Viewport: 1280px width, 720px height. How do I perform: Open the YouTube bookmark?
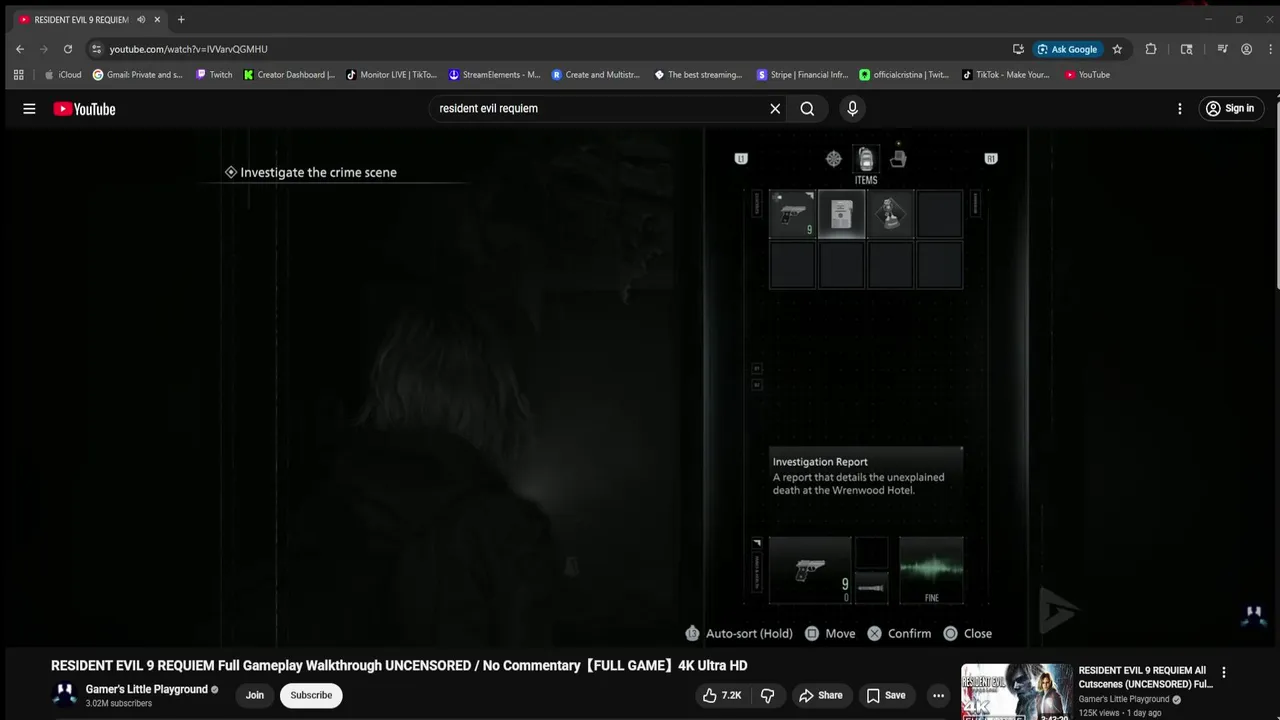pyautogui.click(x=1087, y=74)
